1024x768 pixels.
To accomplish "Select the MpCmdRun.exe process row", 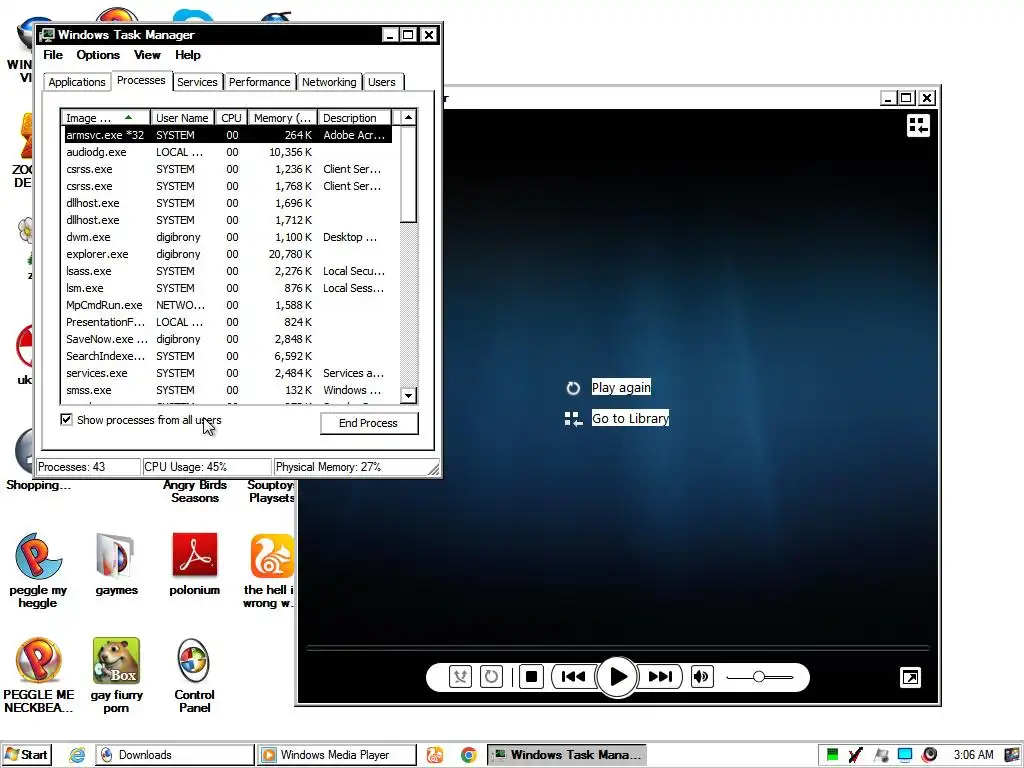I will 228,305.
